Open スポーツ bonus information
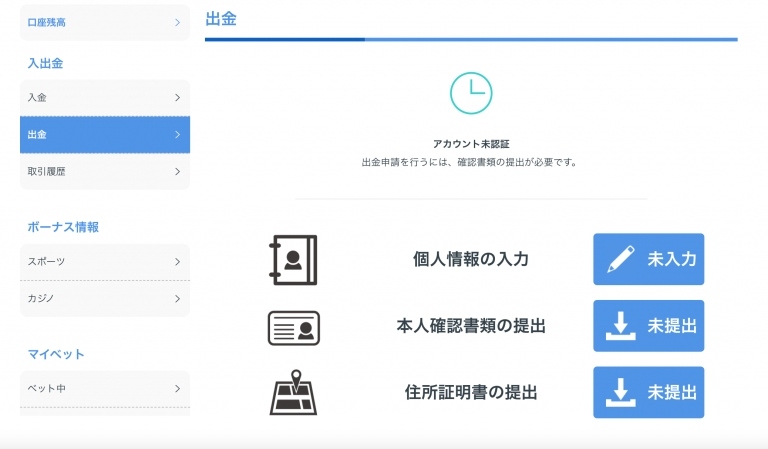Screen dimensions: 768x449 (x=105, y=262)
